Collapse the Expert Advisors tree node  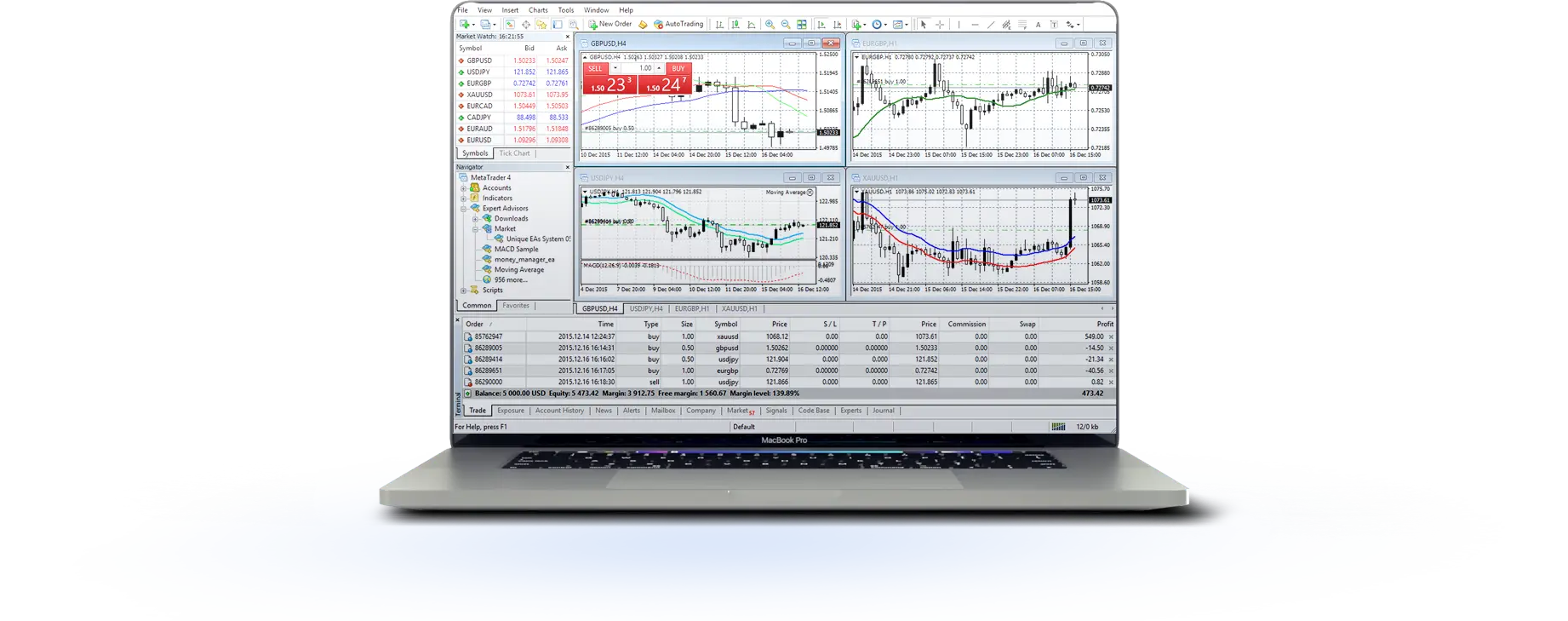(x=464, y=209)
